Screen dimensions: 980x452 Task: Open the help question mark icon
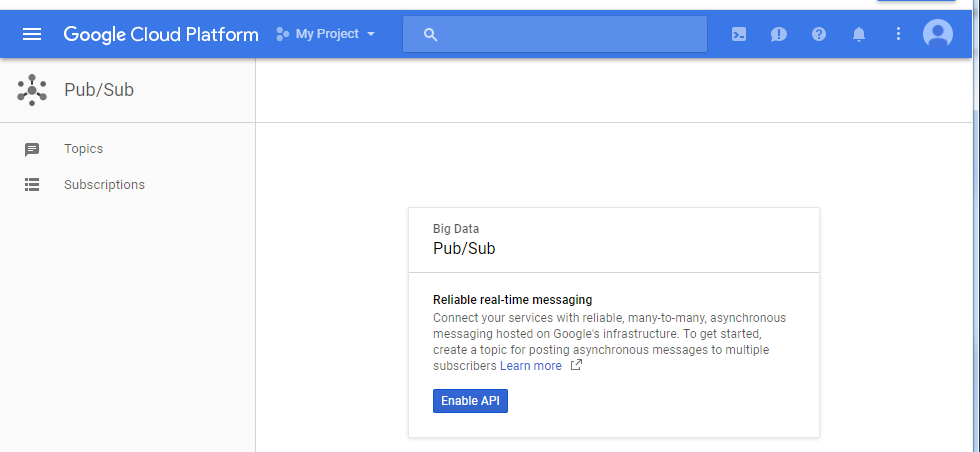click(819, 34)
